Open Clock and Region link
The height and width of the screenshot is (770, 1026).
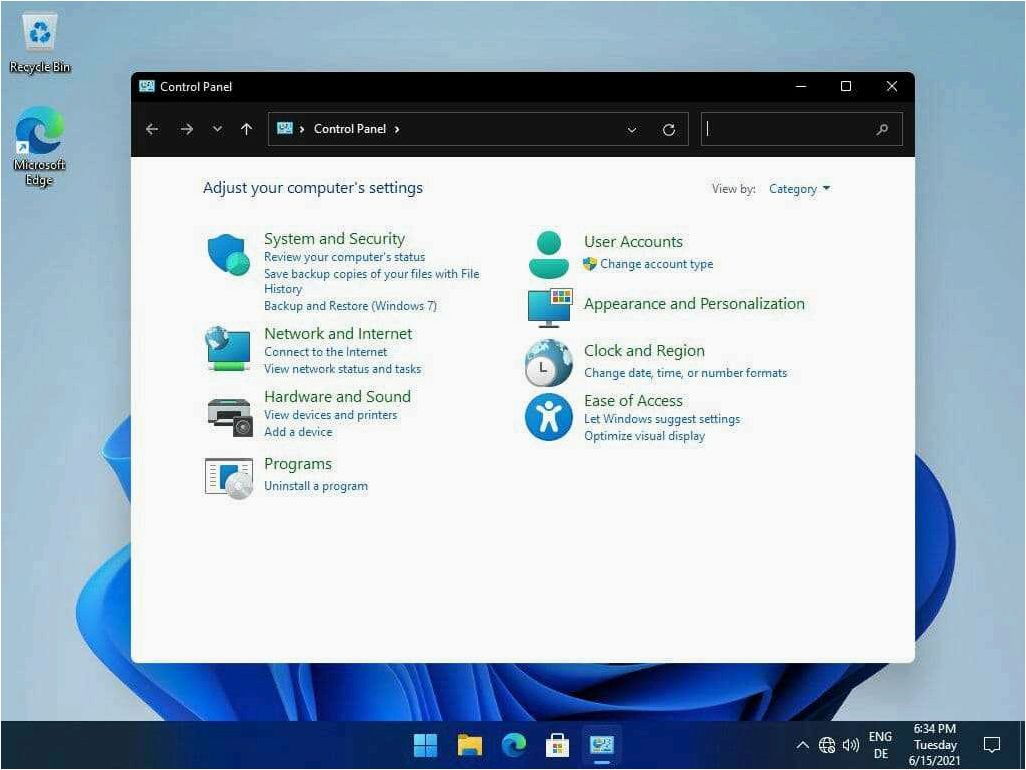pyautogui.click(x=644, y=351)
